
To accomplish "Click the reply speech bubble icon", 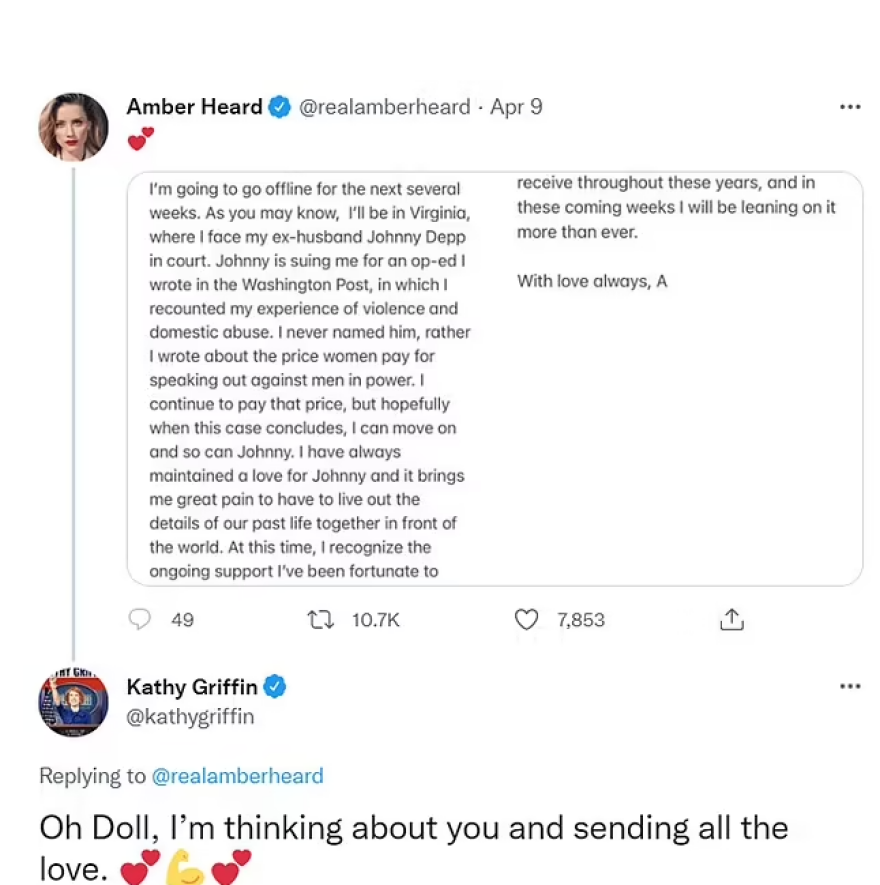I will [x=140, y=620].
